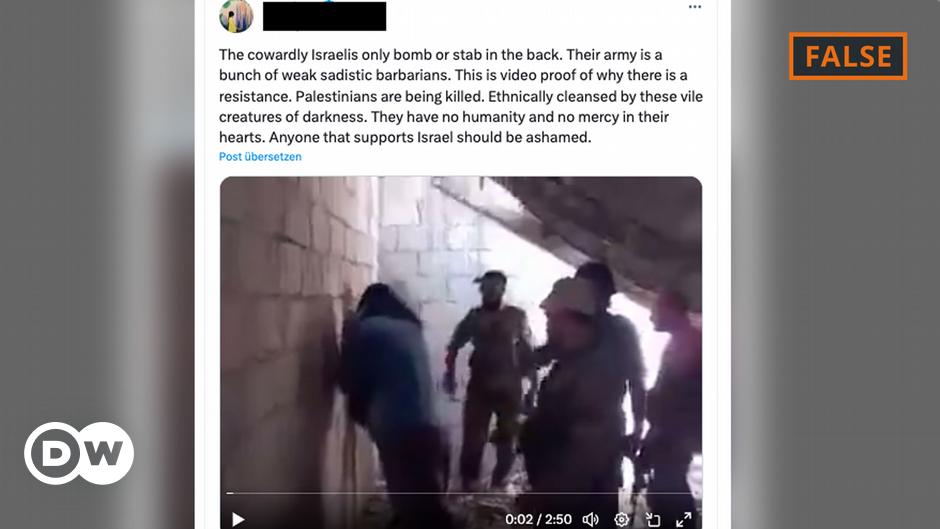Click the line starting 'resistance. Palestinians are being killed'
Viewport: 940px width, 529px height.
pyautogui.click(x=460, y=97)
